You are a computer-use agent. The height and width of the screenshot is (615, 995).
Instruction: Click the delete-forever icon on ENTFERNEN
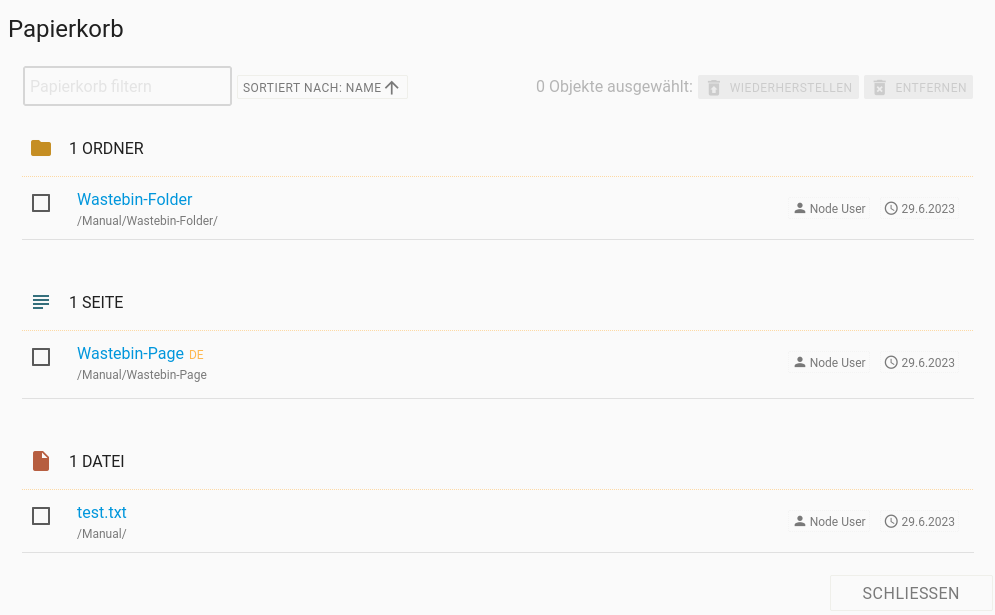[880, 88]
